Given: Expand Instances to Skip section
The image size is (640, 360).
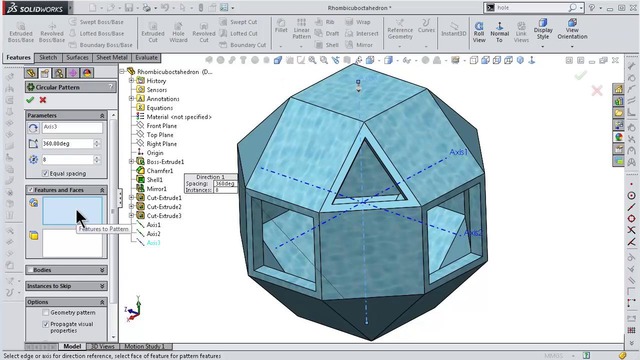Looking at the screenshot, I should pyautogui.click(x=102, y=286).
